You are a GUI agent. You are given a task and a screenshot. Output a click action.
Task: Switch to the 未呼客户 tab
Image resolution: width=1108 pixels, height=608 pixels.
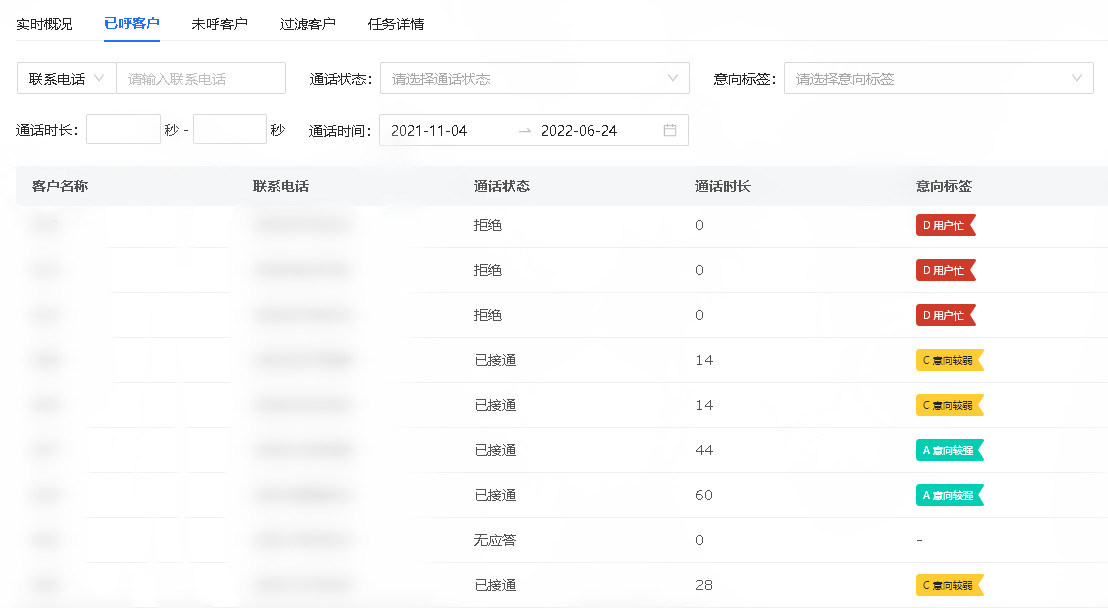click(x=219, y=23)
